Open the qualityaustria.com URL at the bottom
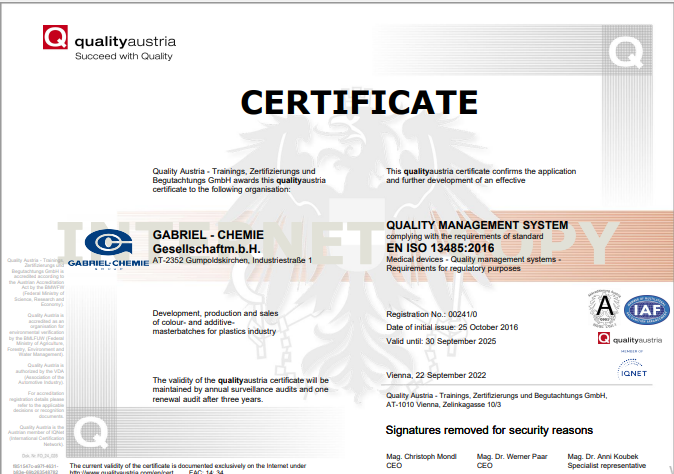Screen dimensions: 674x474 pyautogui.click(x=122, y=472)
